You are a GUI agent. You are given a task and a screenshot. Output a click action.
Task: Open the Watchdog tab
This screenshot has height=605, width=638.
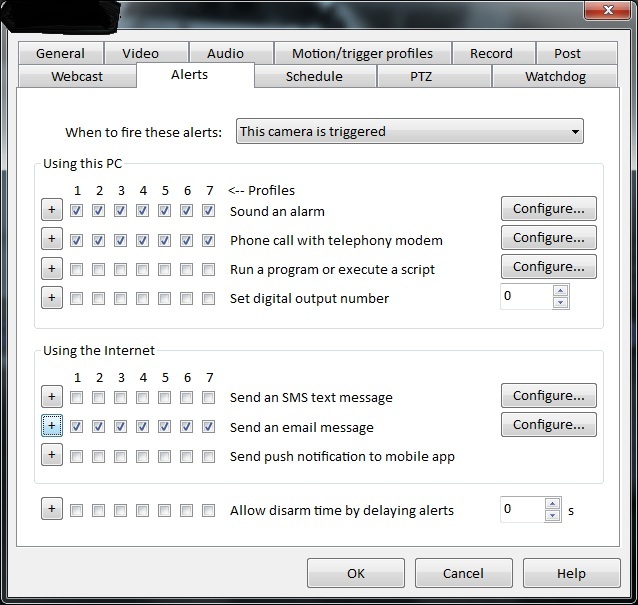555,76
